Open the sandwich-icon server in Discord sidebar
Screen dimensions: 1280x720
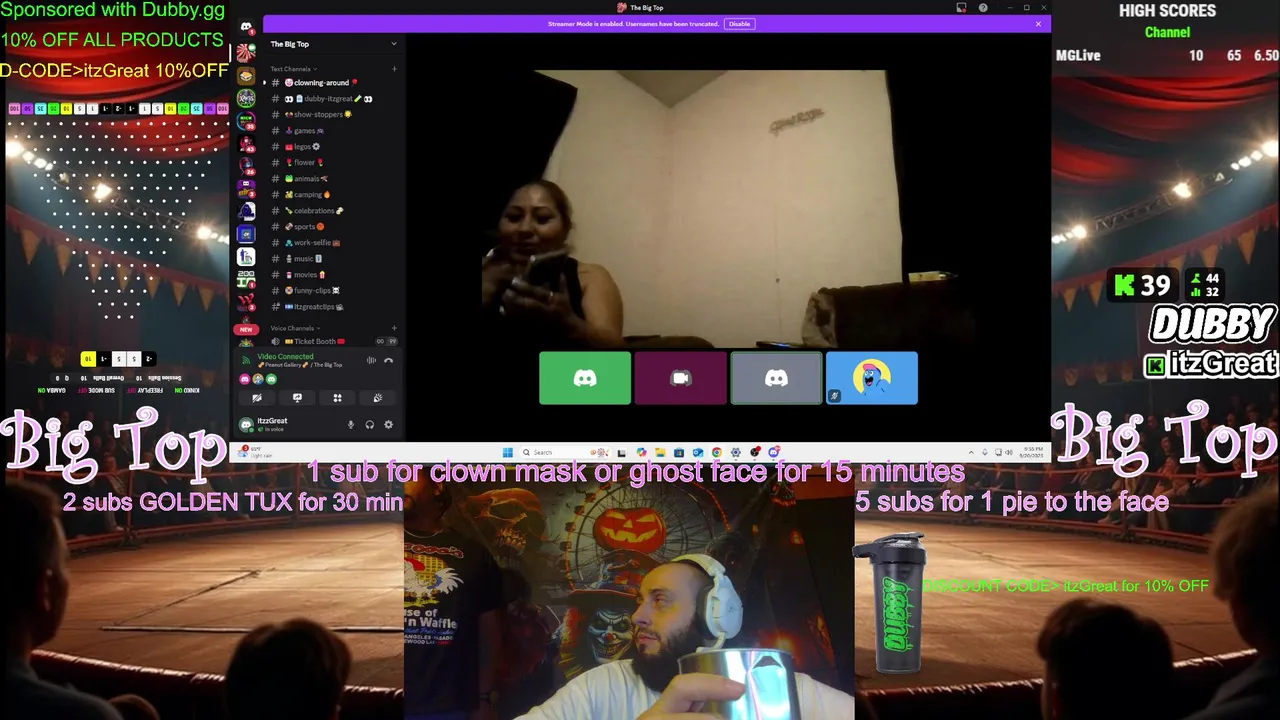click(x=246, y=76)
